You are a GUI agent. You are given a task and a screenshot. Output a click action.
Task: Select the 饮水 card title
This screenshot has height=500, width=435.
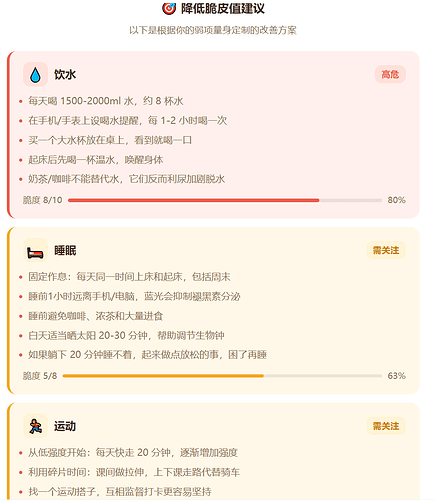coord(65,74)
